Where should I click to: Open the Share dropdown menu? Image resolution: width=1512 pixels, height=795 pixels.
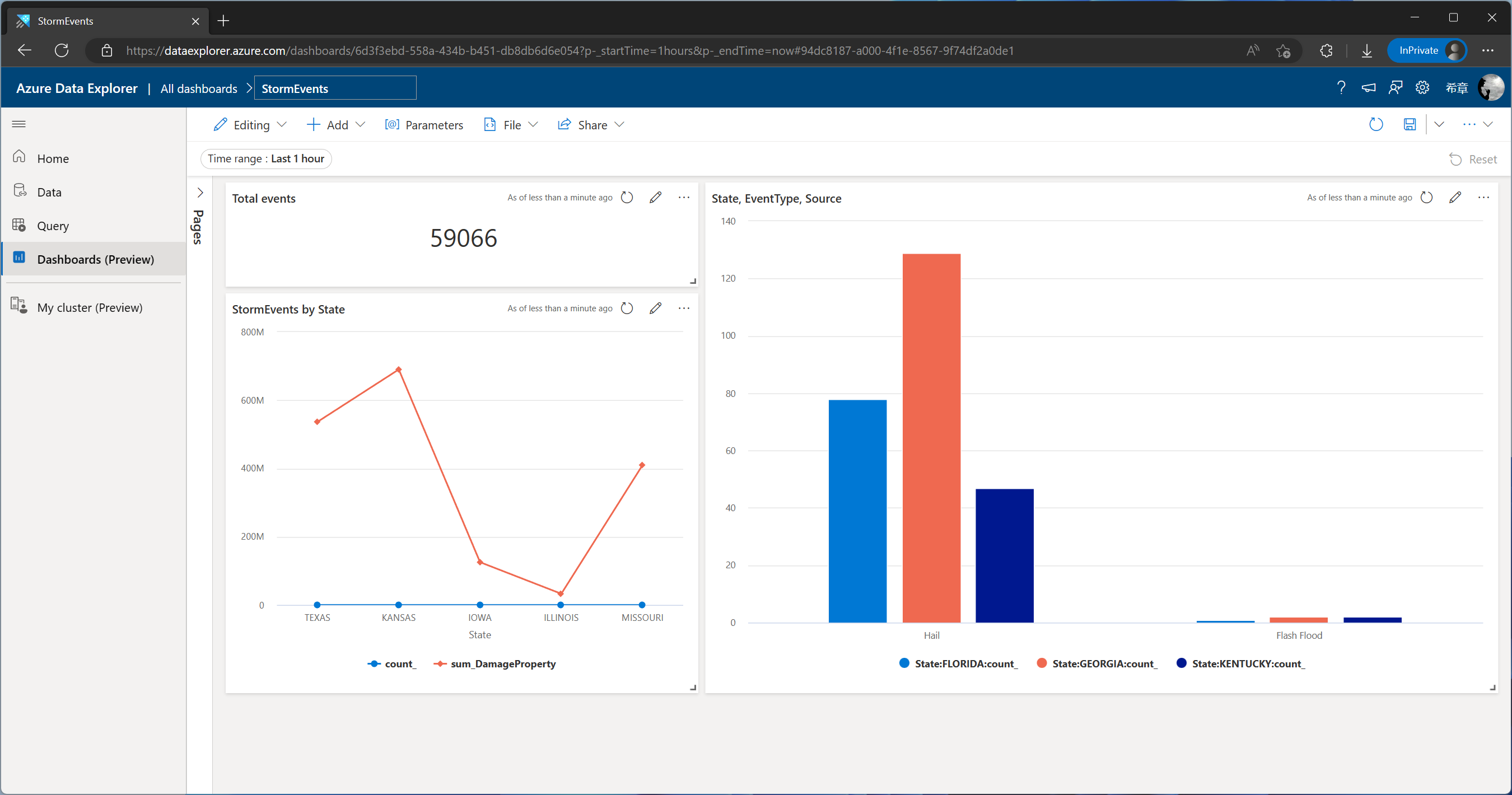590,124
